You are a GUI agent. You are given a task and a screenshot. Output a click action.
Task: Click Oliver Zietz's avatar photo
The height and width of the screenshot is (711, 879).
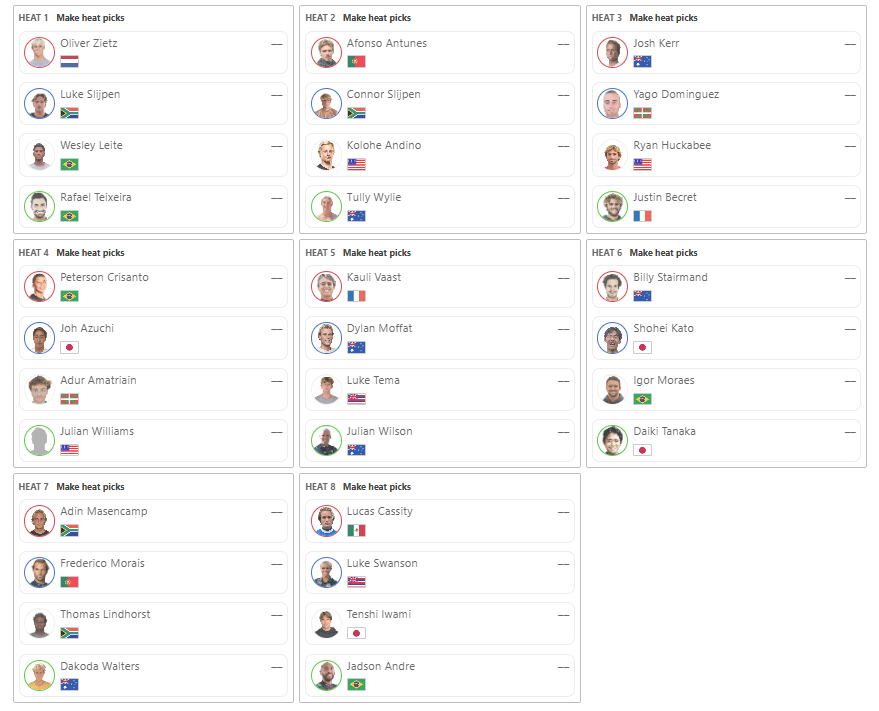(x=39, y=53)
